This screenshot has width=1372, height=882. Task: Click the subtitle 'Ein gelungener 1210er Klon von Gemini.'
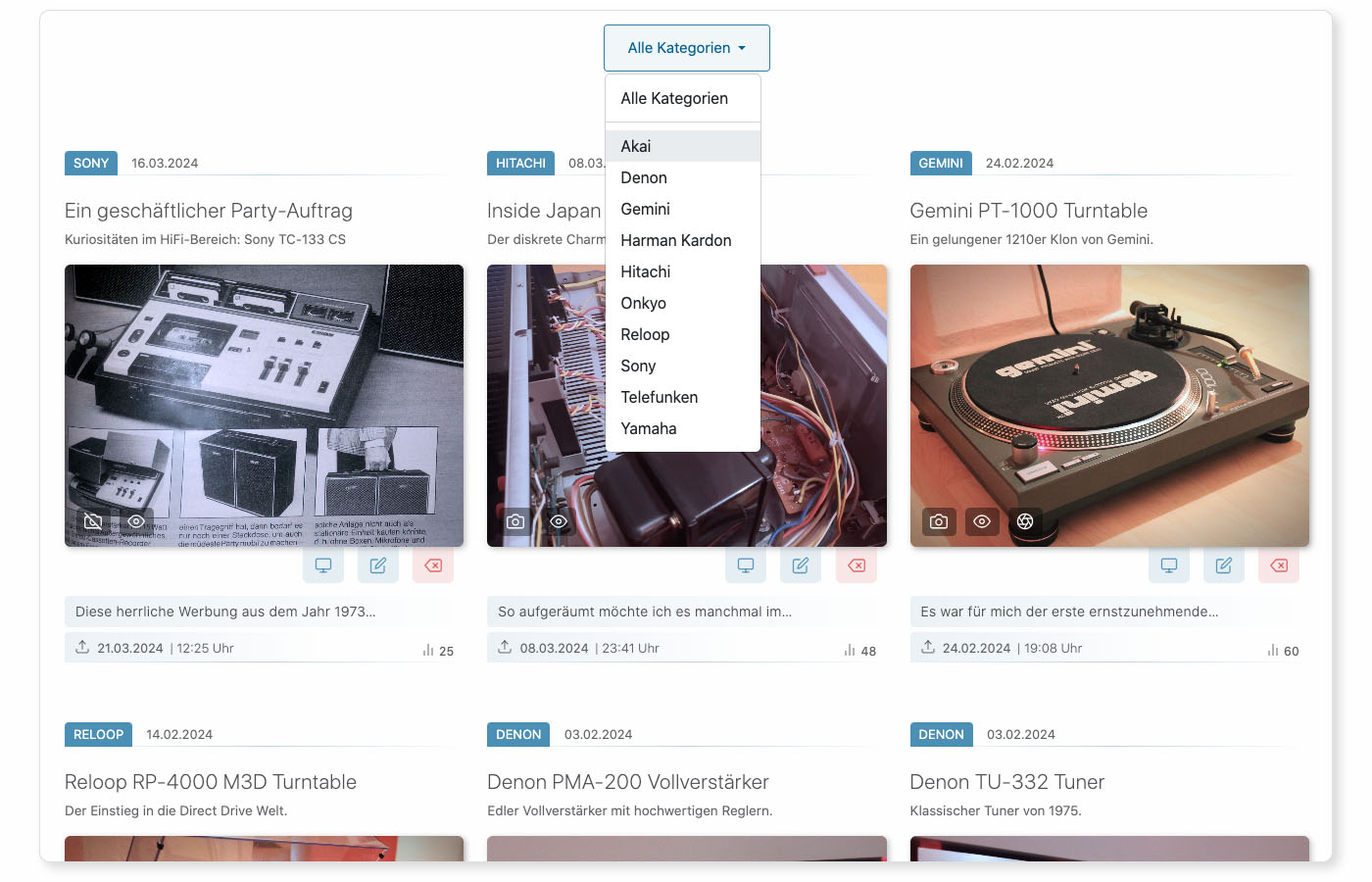pyautogui.click(x=1031, y=239)
